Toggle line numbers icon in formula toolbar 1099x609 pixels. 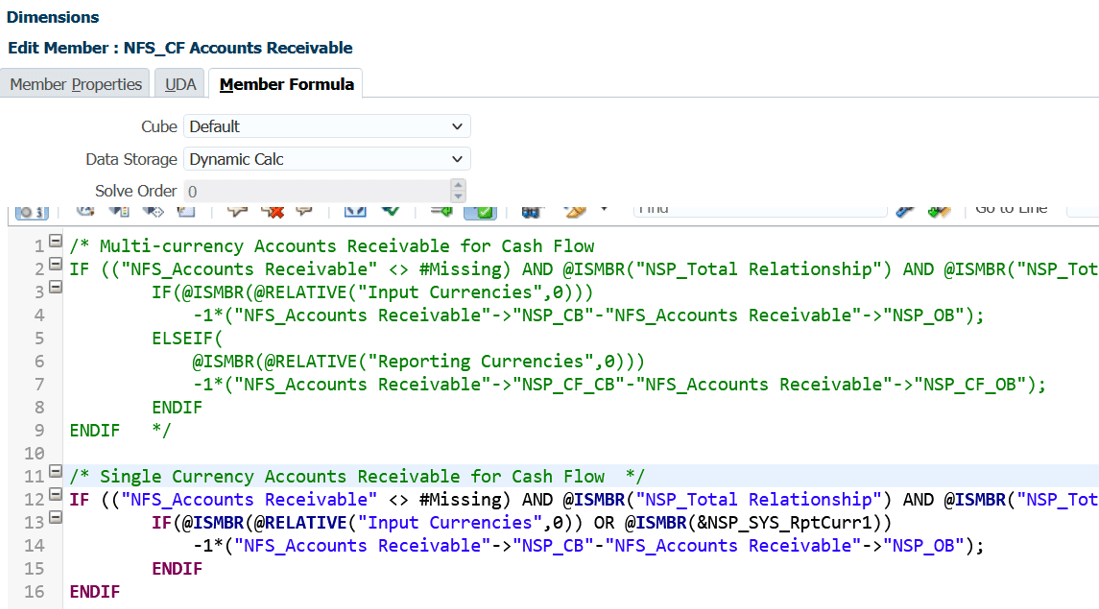pyautogui.click(x=32, y=211)
